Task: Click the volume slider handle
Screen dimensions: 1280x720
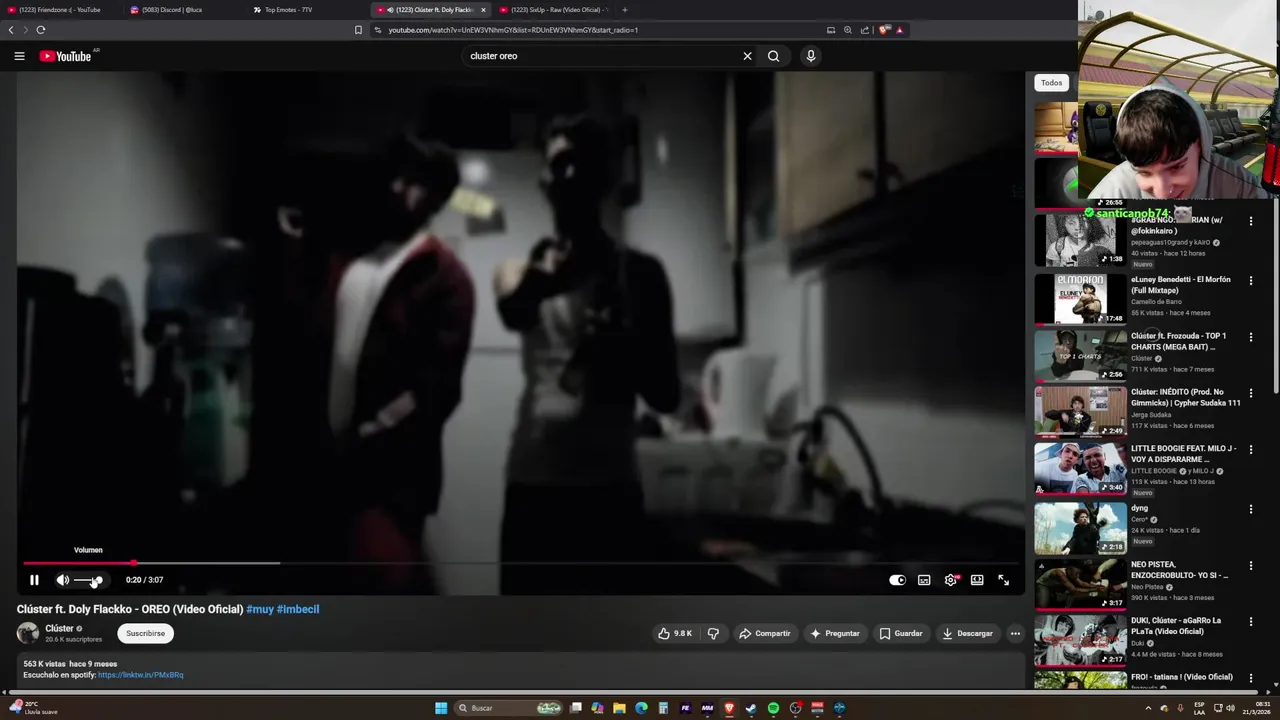Action: (x=98, y=580)
